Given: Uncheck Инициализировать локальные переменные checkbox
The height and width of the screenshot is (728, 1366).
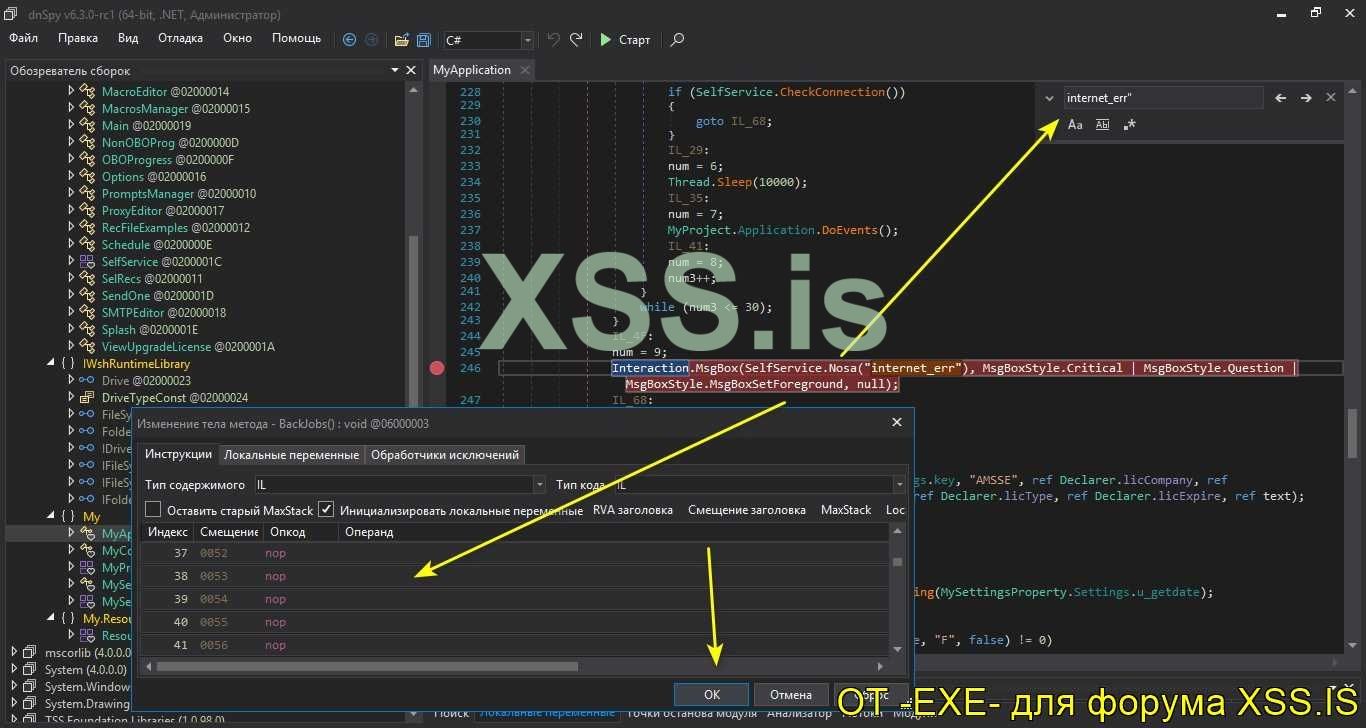Looking at the screenshot, I should tap(326, 510).
